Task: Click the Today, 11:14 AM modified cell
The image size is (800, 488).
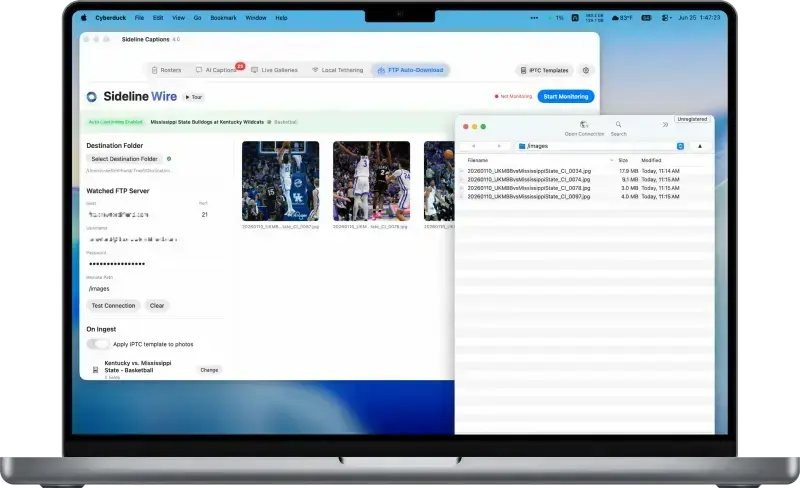Action: (x=660, y=171)
